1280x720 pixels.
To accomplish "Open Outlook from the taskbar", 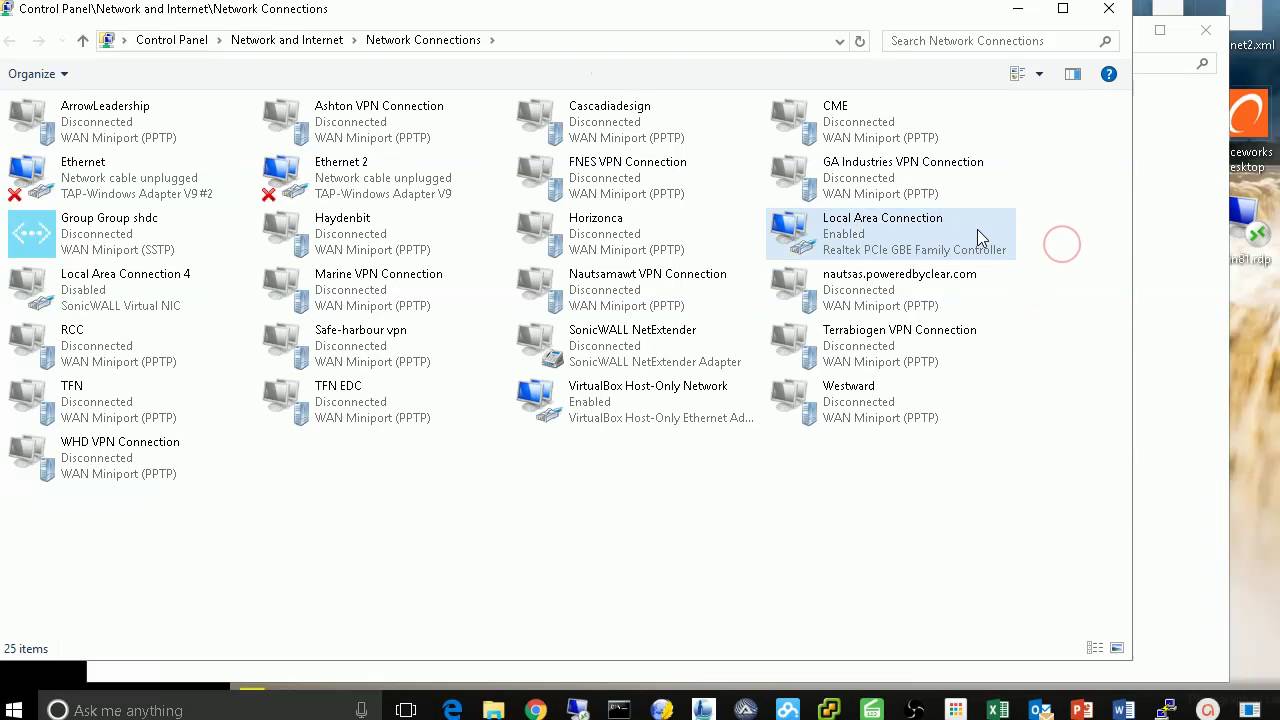I will coord(1040,710).
